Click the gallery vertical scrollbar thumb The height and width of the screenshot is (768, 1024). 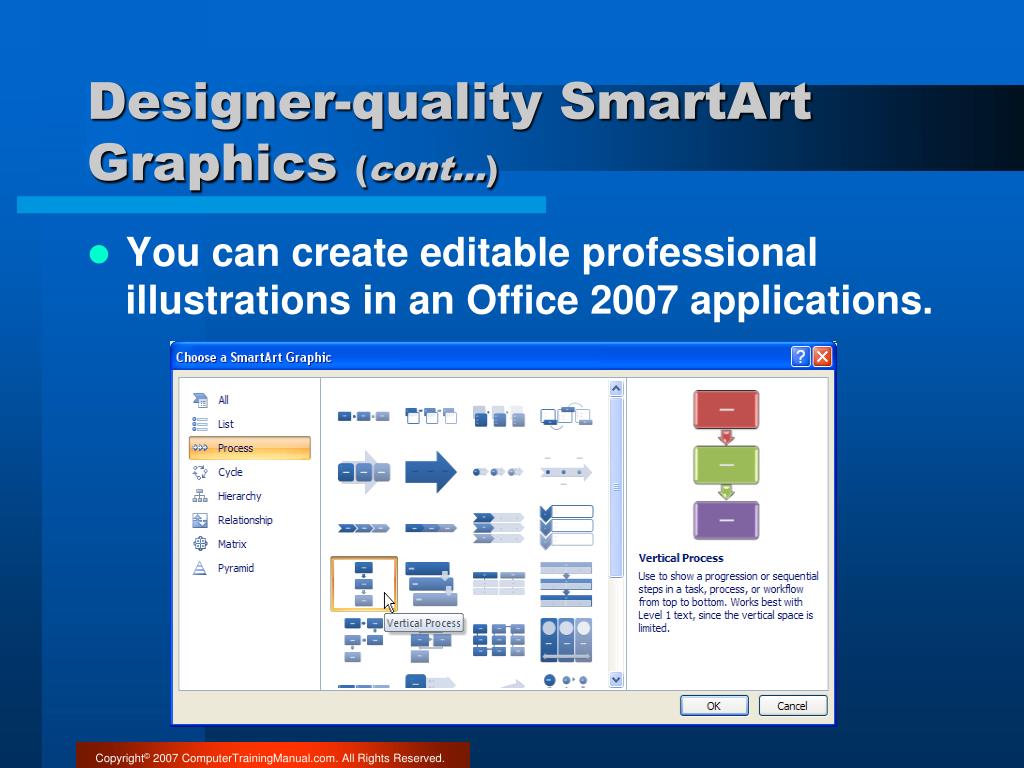[616, 487]
